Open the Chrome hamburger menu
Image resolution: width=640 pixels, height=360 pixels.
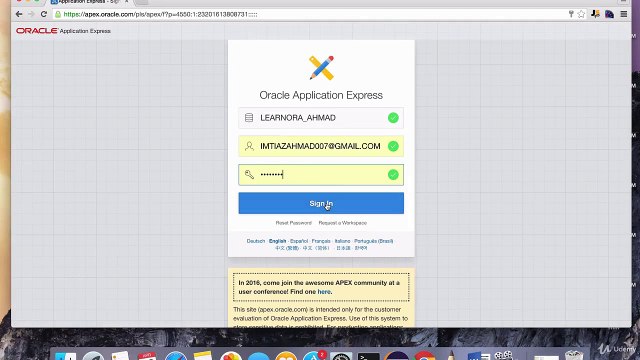tap(624, 14)
